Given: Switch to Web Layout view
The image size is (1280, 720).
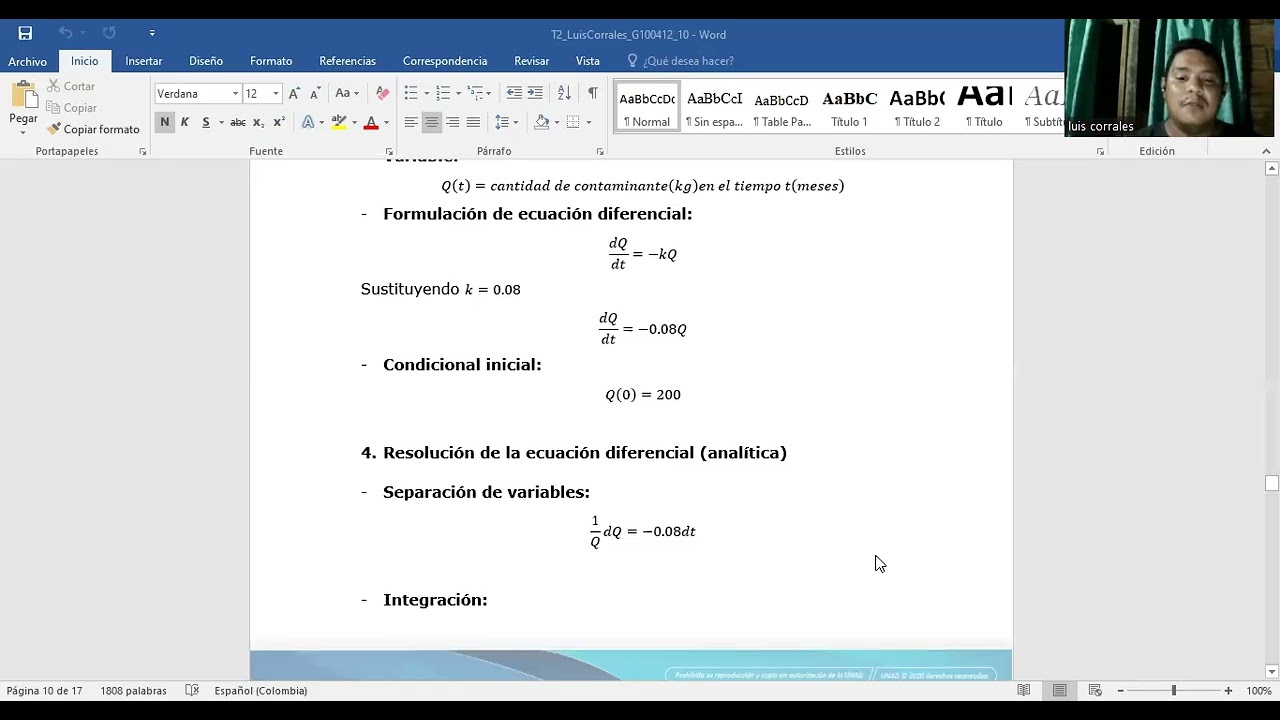Looking at the screenshot, I should pos(1095,691).
